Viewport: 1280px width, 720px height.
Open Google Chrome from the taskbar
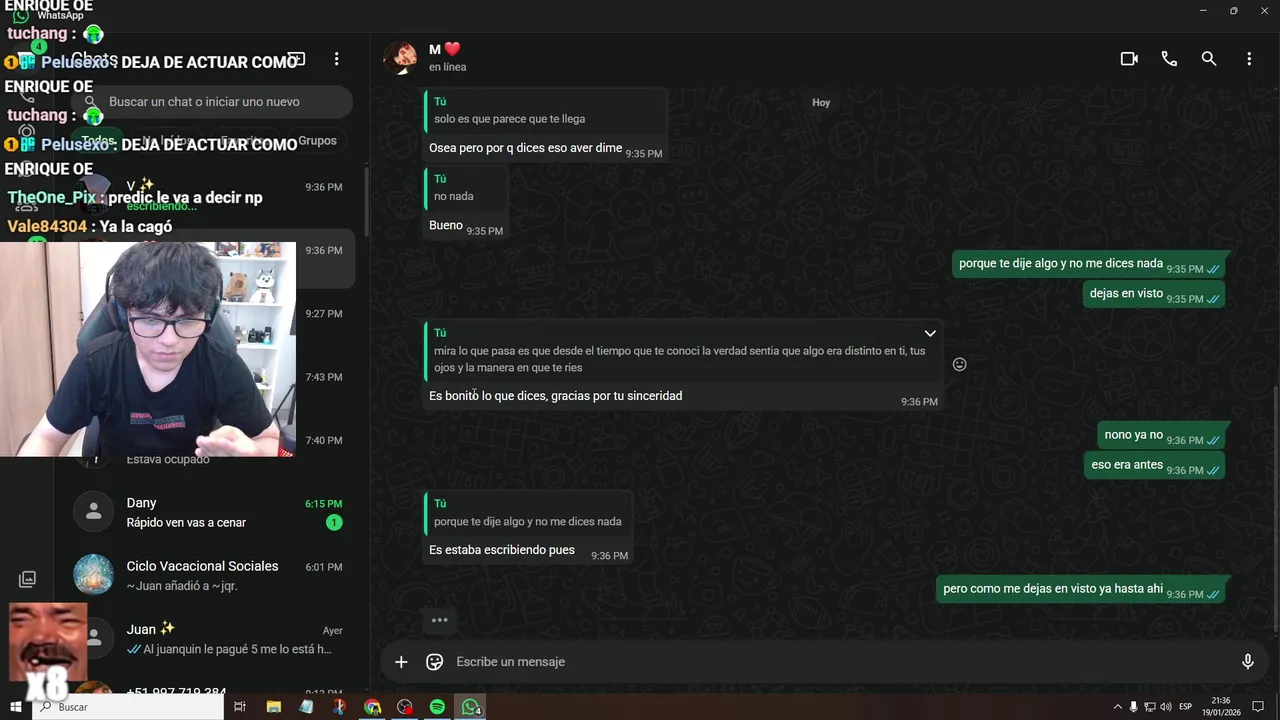372,707
